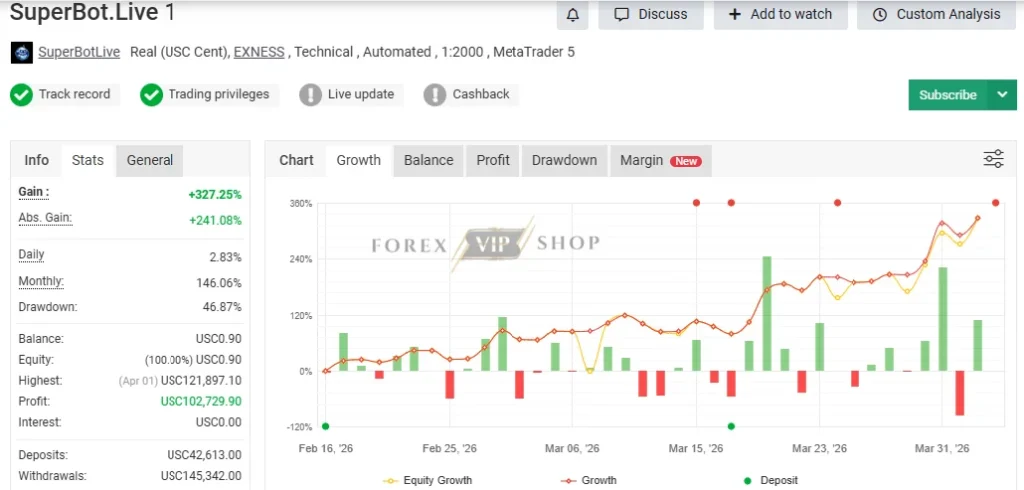Select the Margin chart tab
Image resolution: width=1024 pixels, height=490 pixels.
pyautogui.click(x=660, y=160)
